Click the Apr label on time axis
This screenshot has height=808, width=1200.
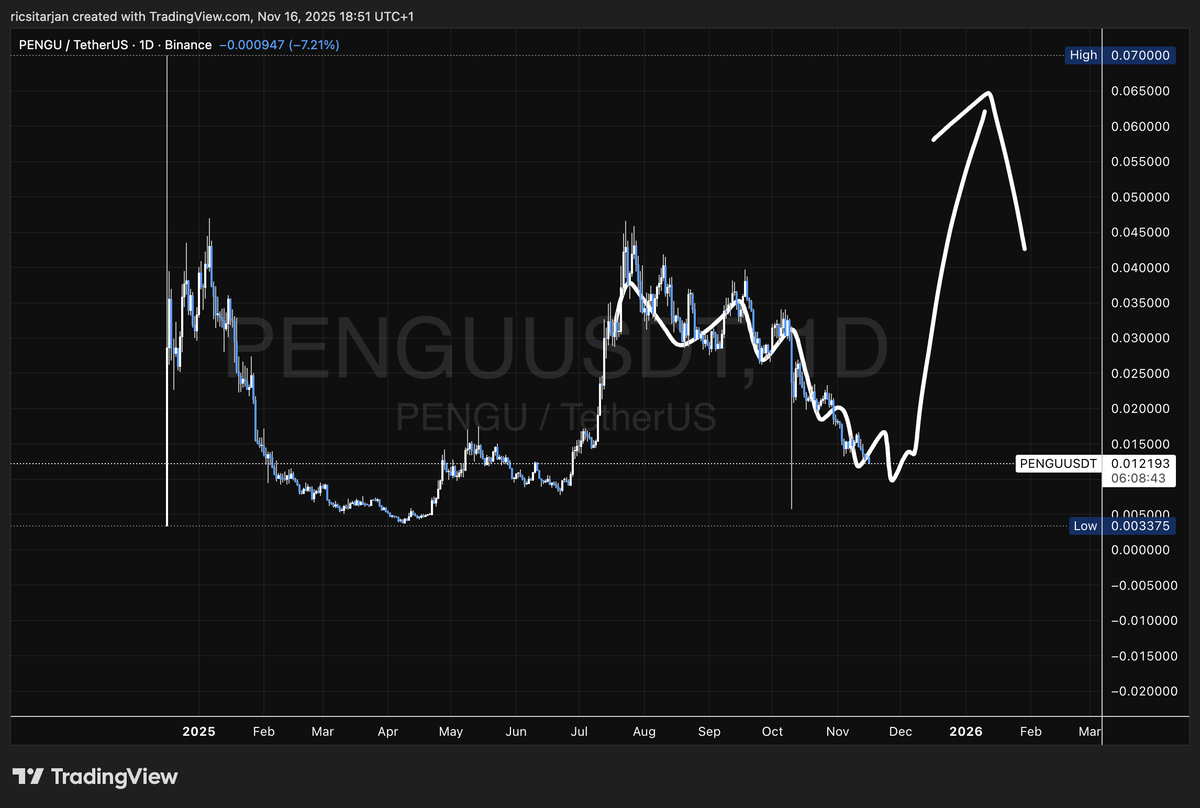click(388, 732)
